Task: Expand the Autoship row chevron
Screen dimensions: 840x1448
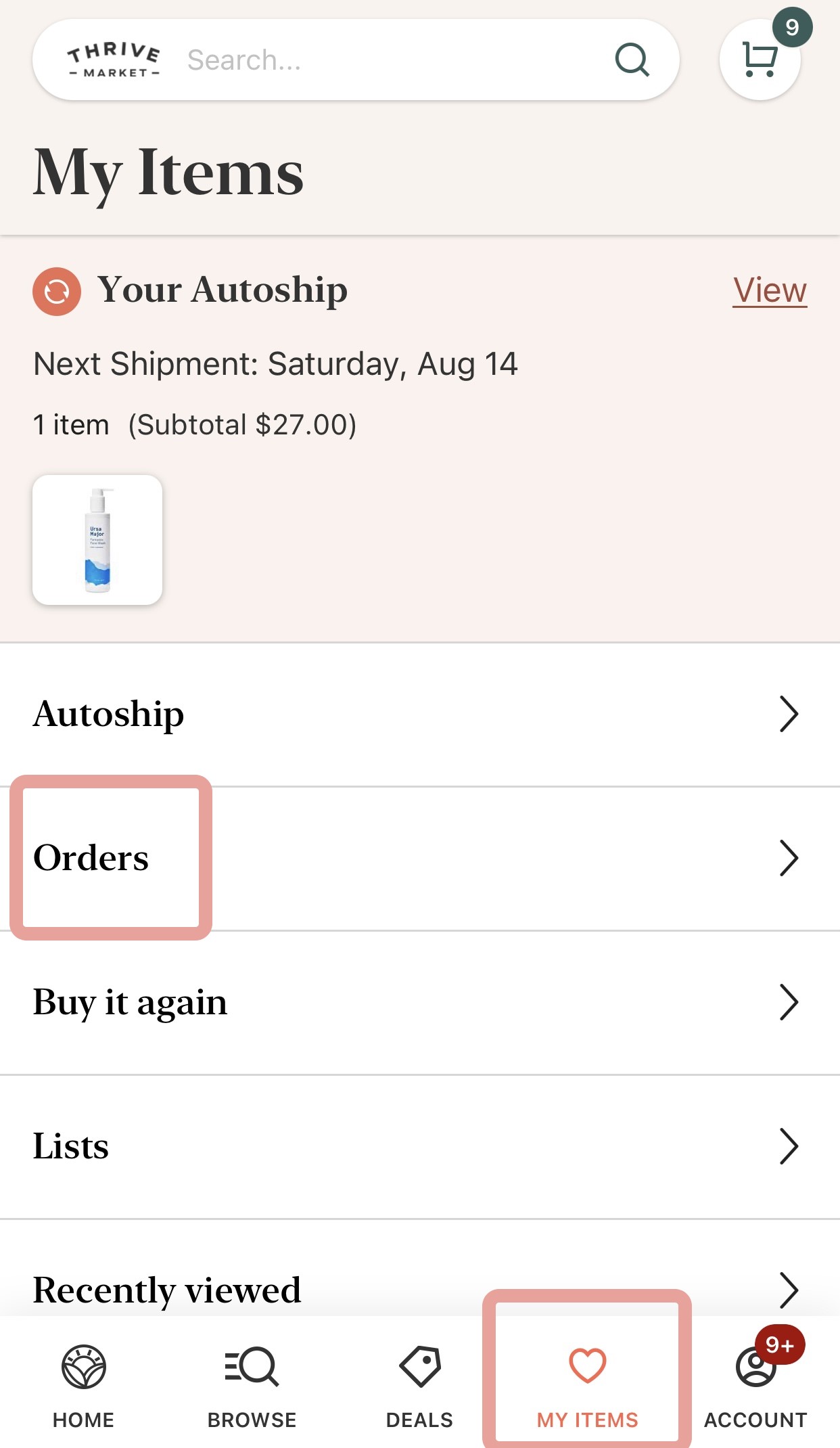Action: click(789, 714)
